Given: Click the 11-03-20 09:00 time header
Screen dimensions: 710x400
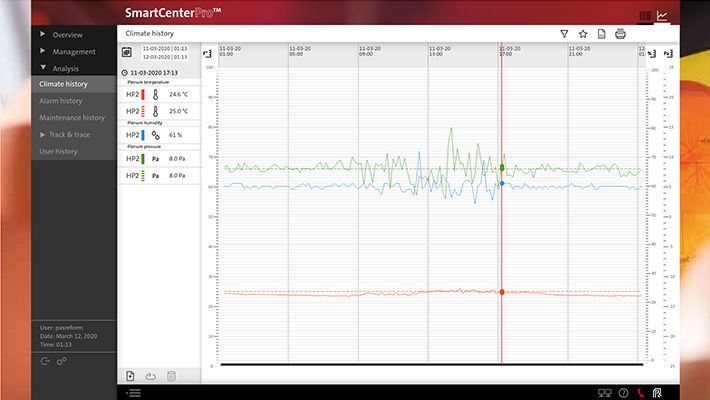Looking at the screenshot, I should coord(370,51).
